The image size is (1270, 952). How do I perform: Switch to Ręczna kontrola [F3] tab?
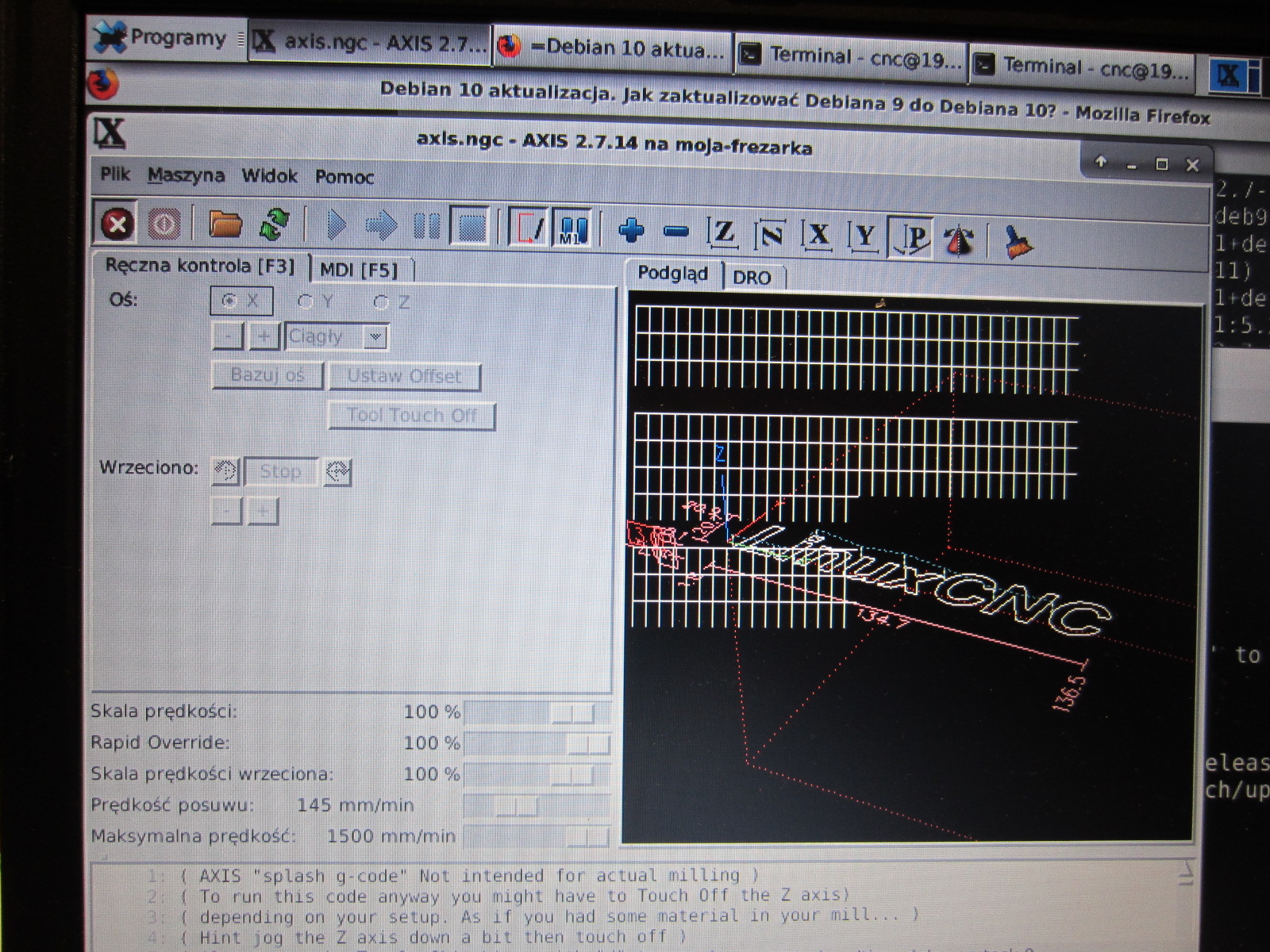click(x=199, y=266)
